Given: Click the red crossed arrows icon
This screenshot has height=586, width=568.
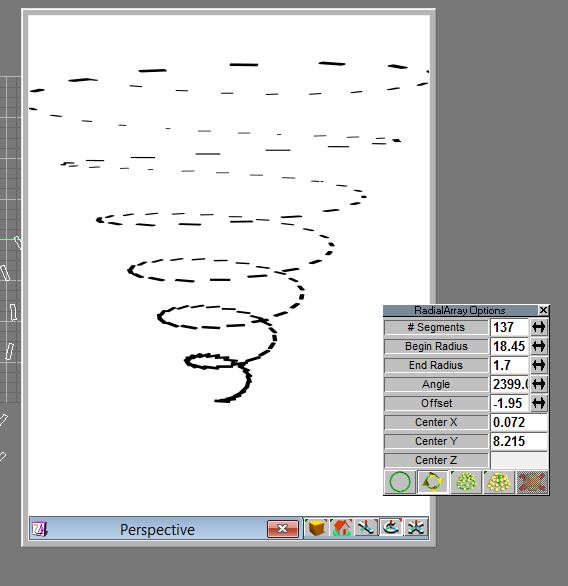Looking at the screenshot, I should click(x=532, y=482).
